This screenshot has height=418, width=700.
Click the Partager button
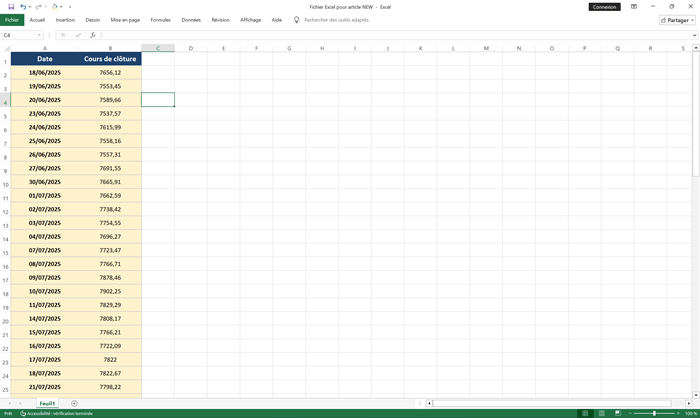(x=677, y=19)
